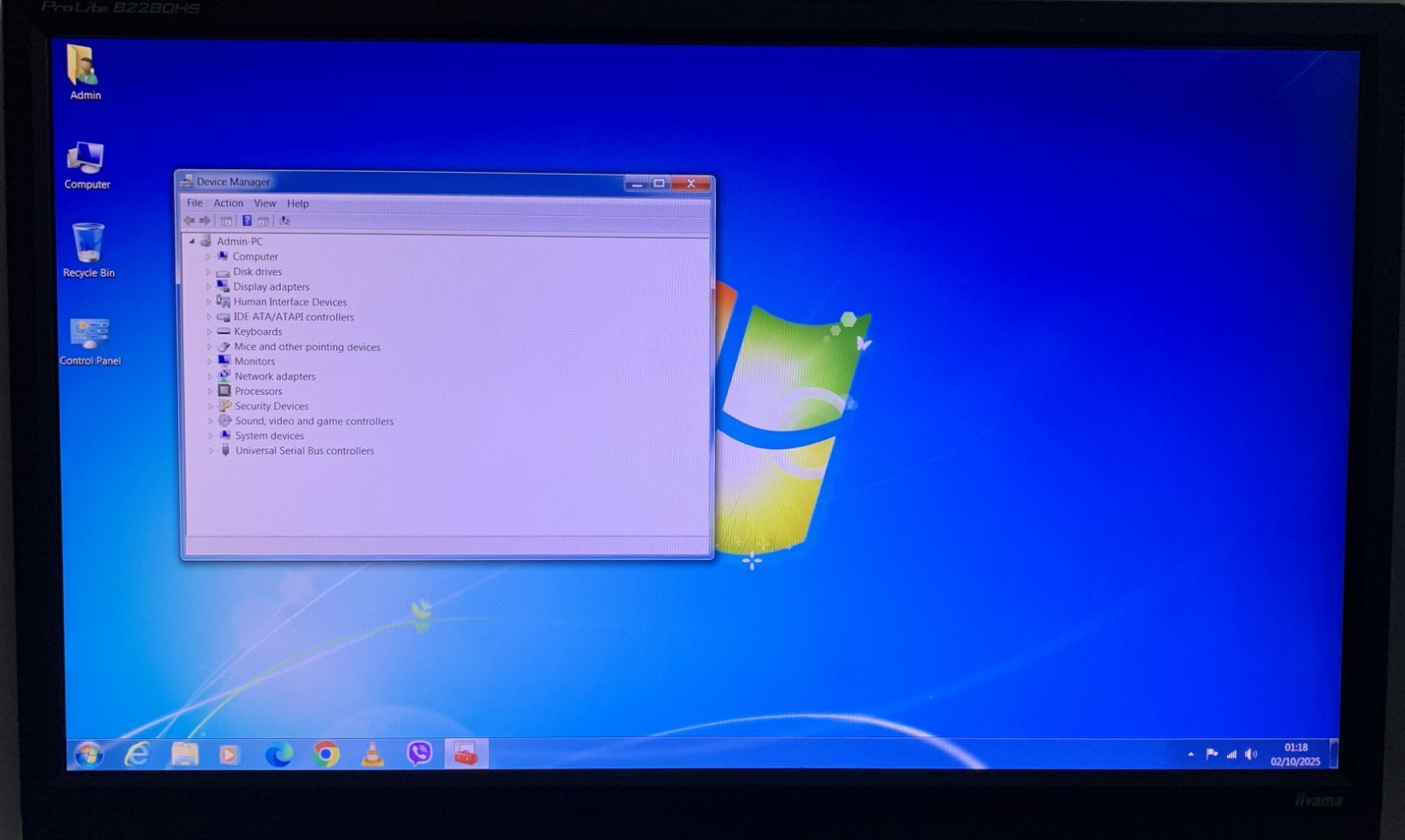Open the volume speaker tray icon
Screen dimensions: 1405x840
[1251, 754]
